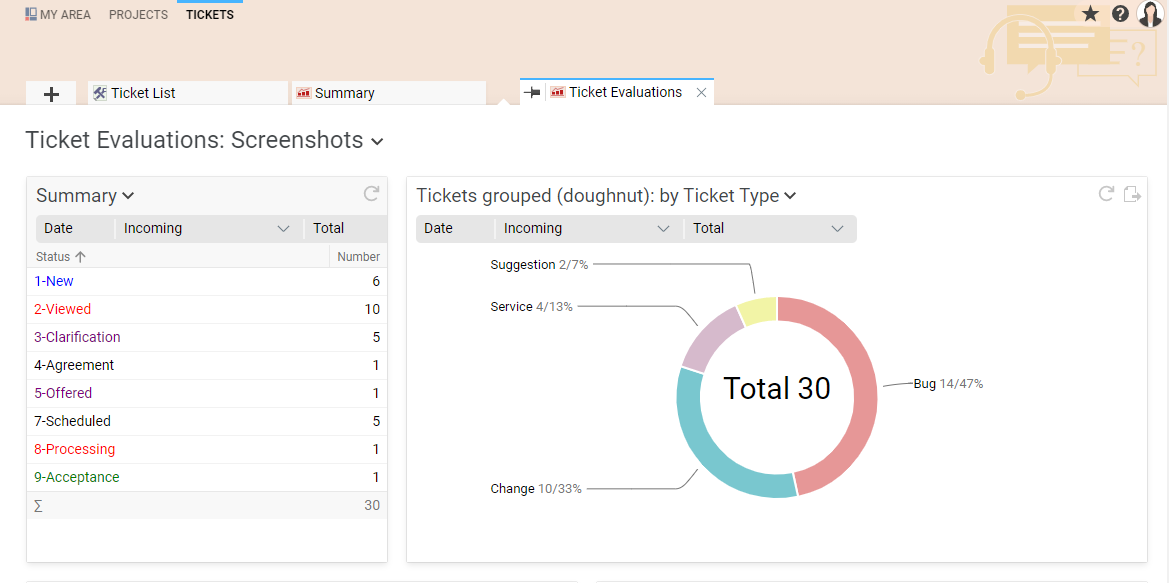Open the PROJECTS menu

(x=138, y=15)
